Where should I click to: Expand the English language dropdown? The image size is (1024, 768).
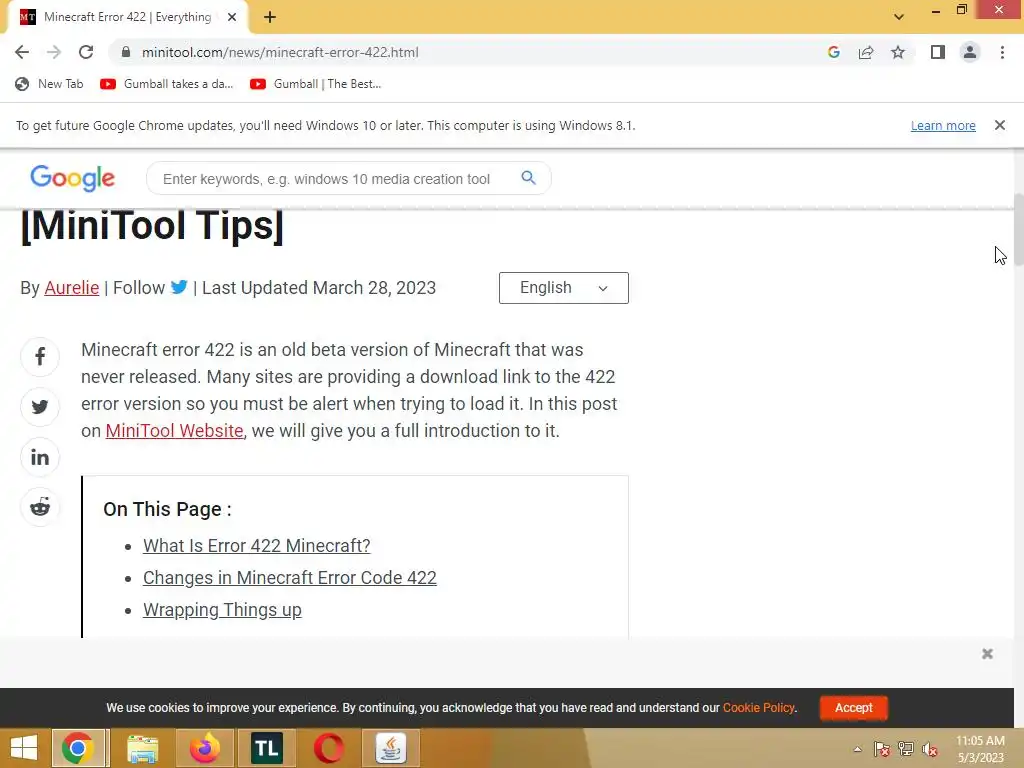pyautogui.click(x=564, y=288)
